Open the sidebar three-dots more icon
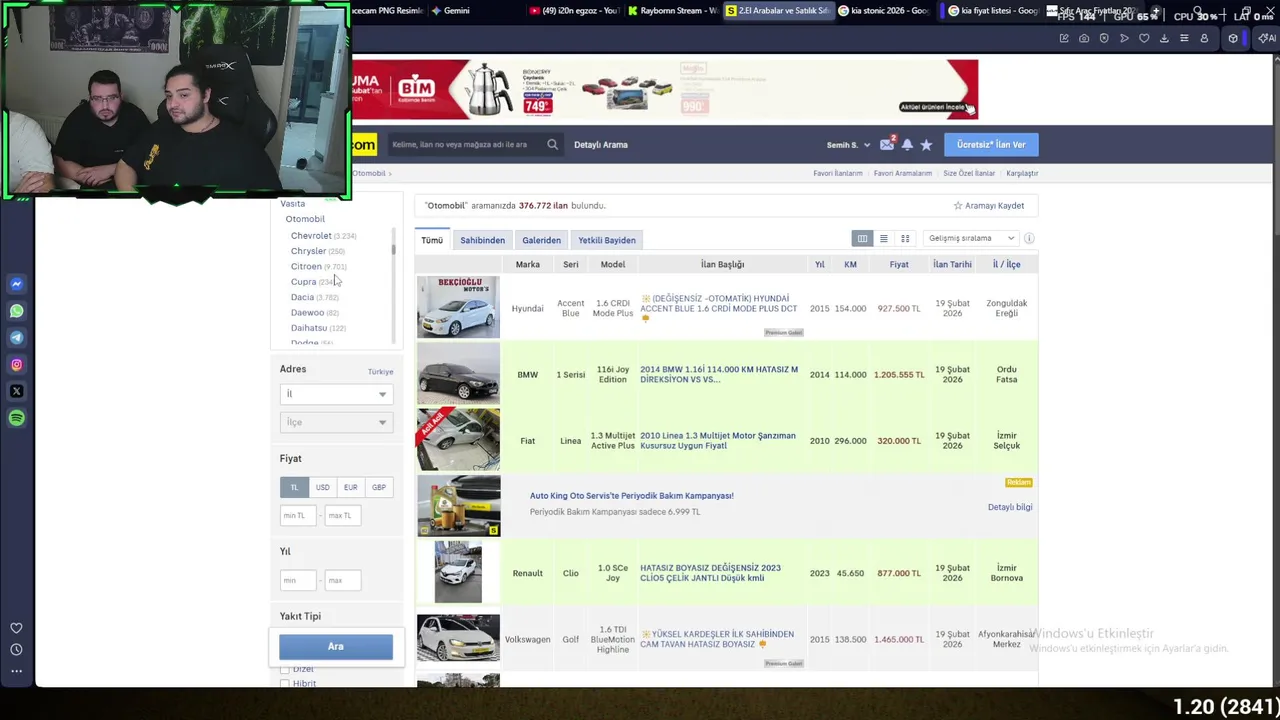This screenshot has height=720, width=1280. 16,671
